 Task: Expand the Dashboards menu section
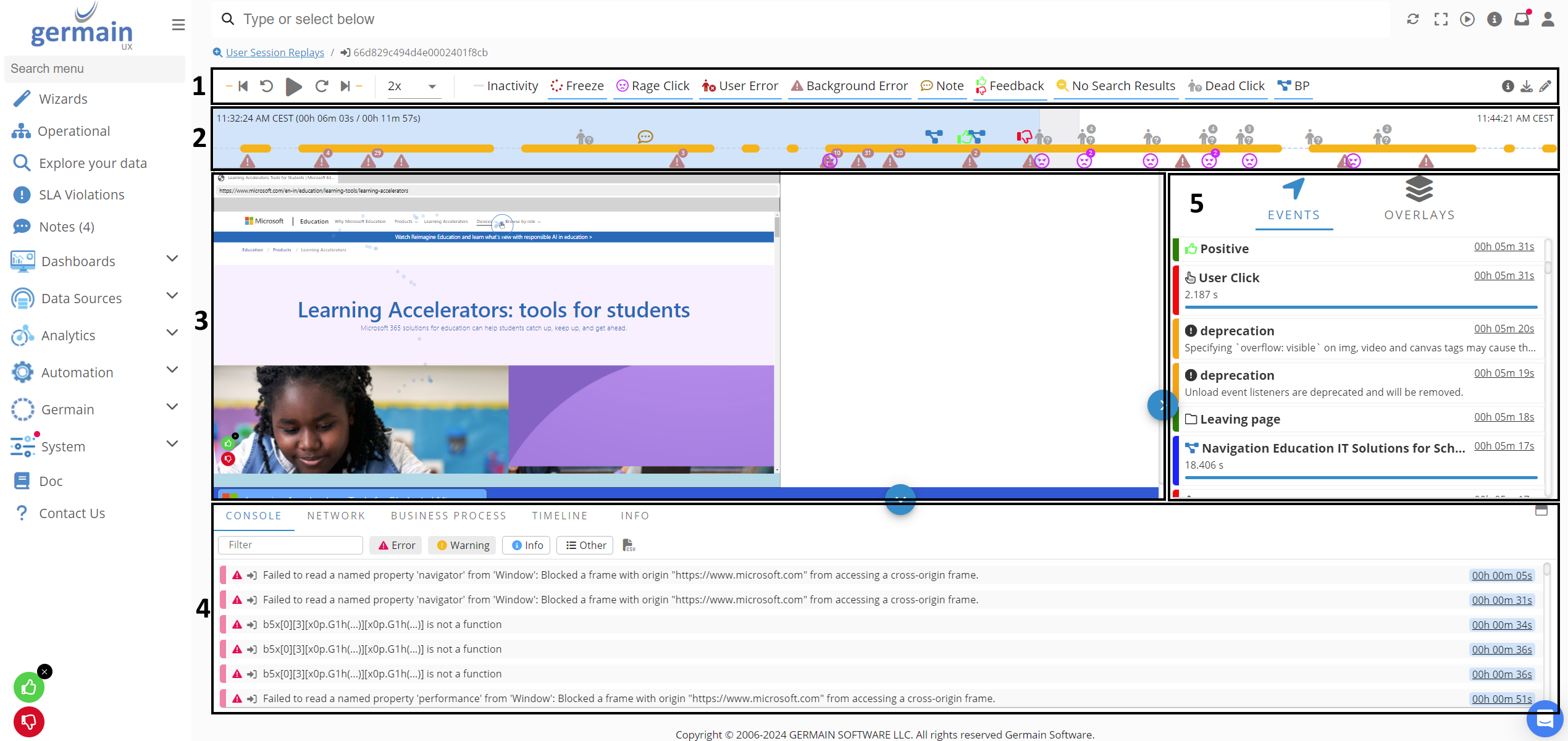[172, 259]
